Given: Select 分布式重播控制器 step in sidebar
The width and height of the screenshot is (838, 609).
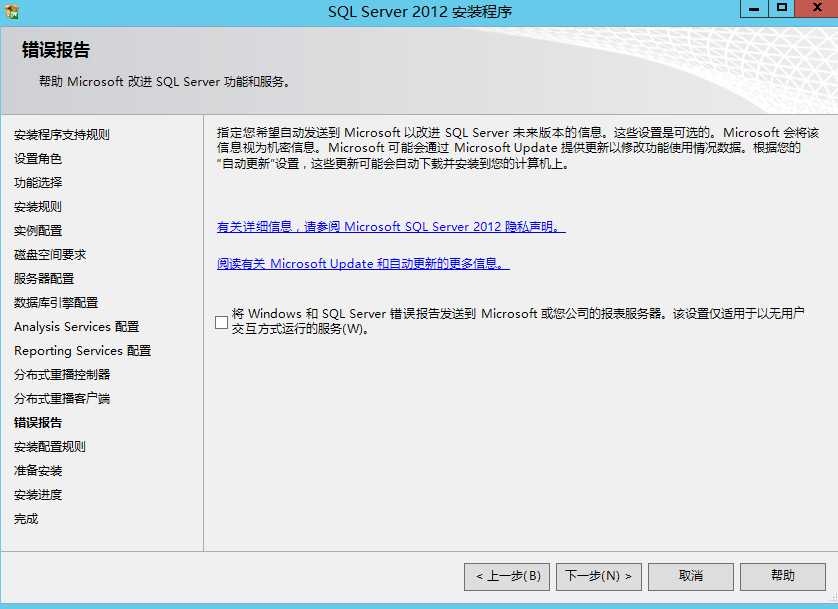Looking at the screenshot, I should coord(62,374).
